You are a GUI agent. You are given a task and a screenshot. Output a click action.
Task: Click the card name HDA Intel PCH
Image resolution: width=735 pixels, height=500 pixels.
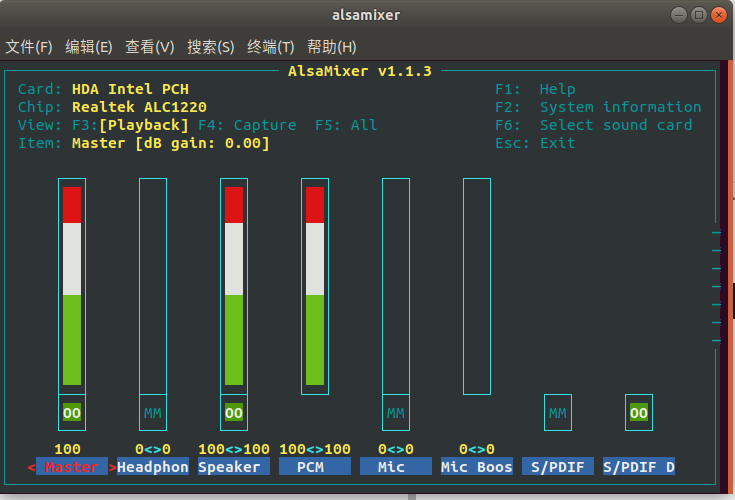[130, 89]
